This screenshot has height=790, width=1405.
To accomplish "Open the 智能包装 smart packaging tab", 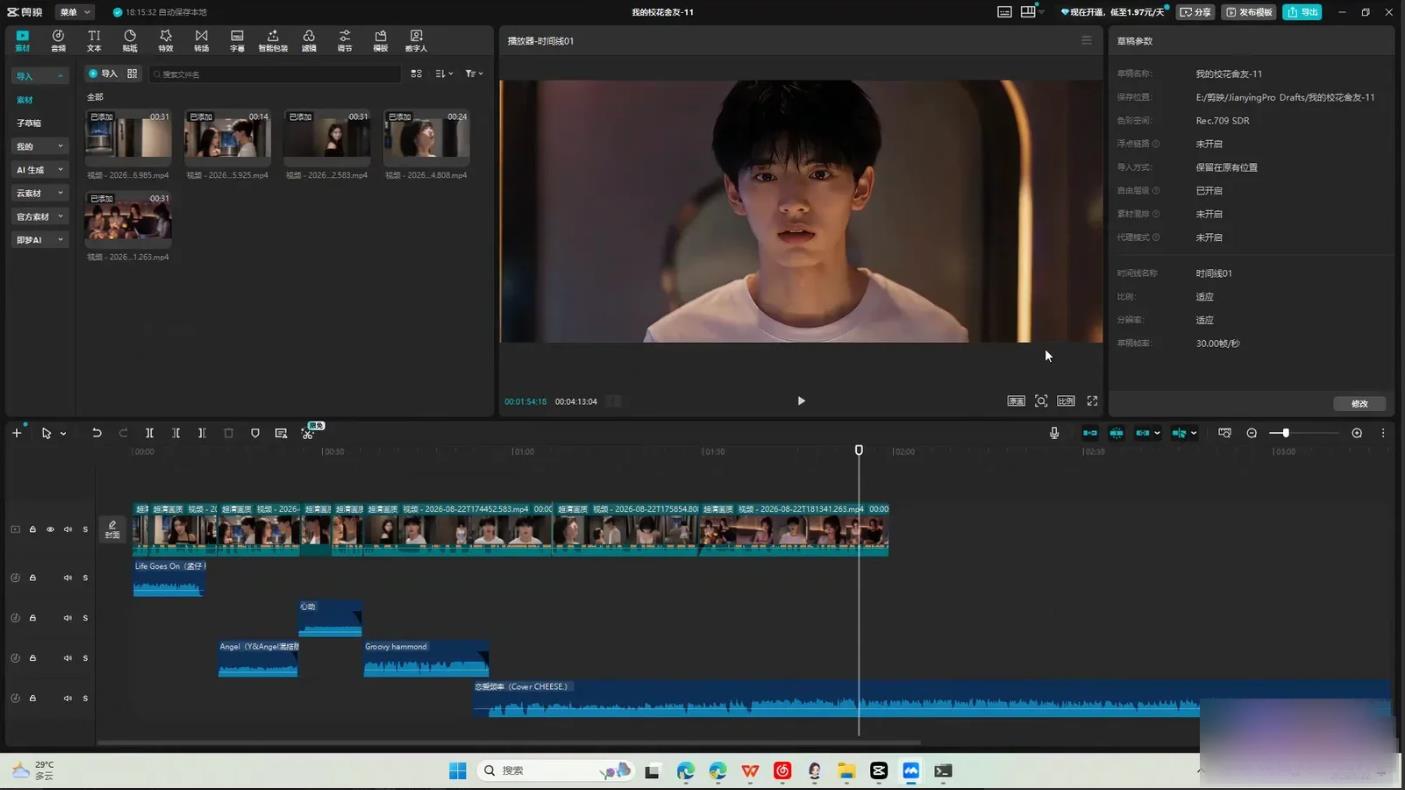I will pyautogui.click(x=273, y=40).
